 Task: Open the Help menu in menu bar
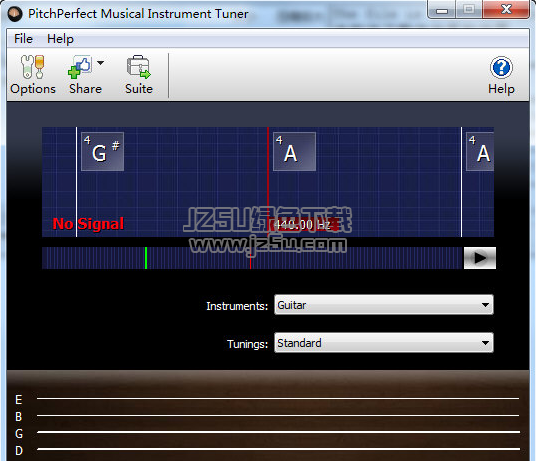[x=60, y=39]
